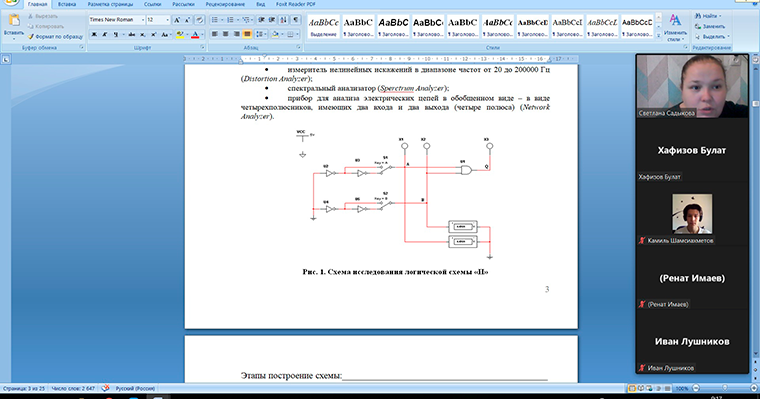Open the Вид ribbon tab
Image resolution: width=760 pixels, height=399 pixels.
tap(260, 4)
